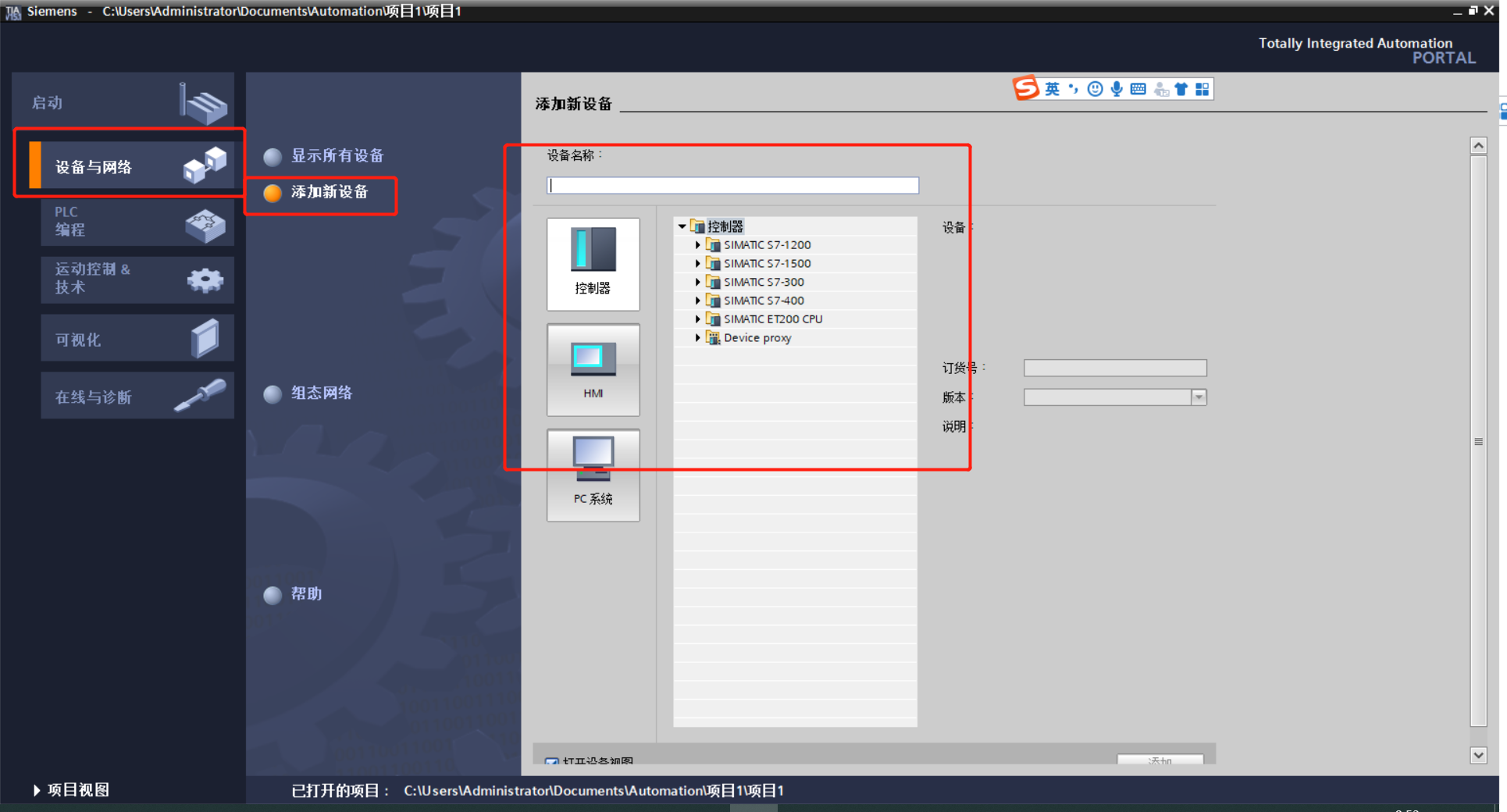Activate the IME microphone voice input

1117,89
